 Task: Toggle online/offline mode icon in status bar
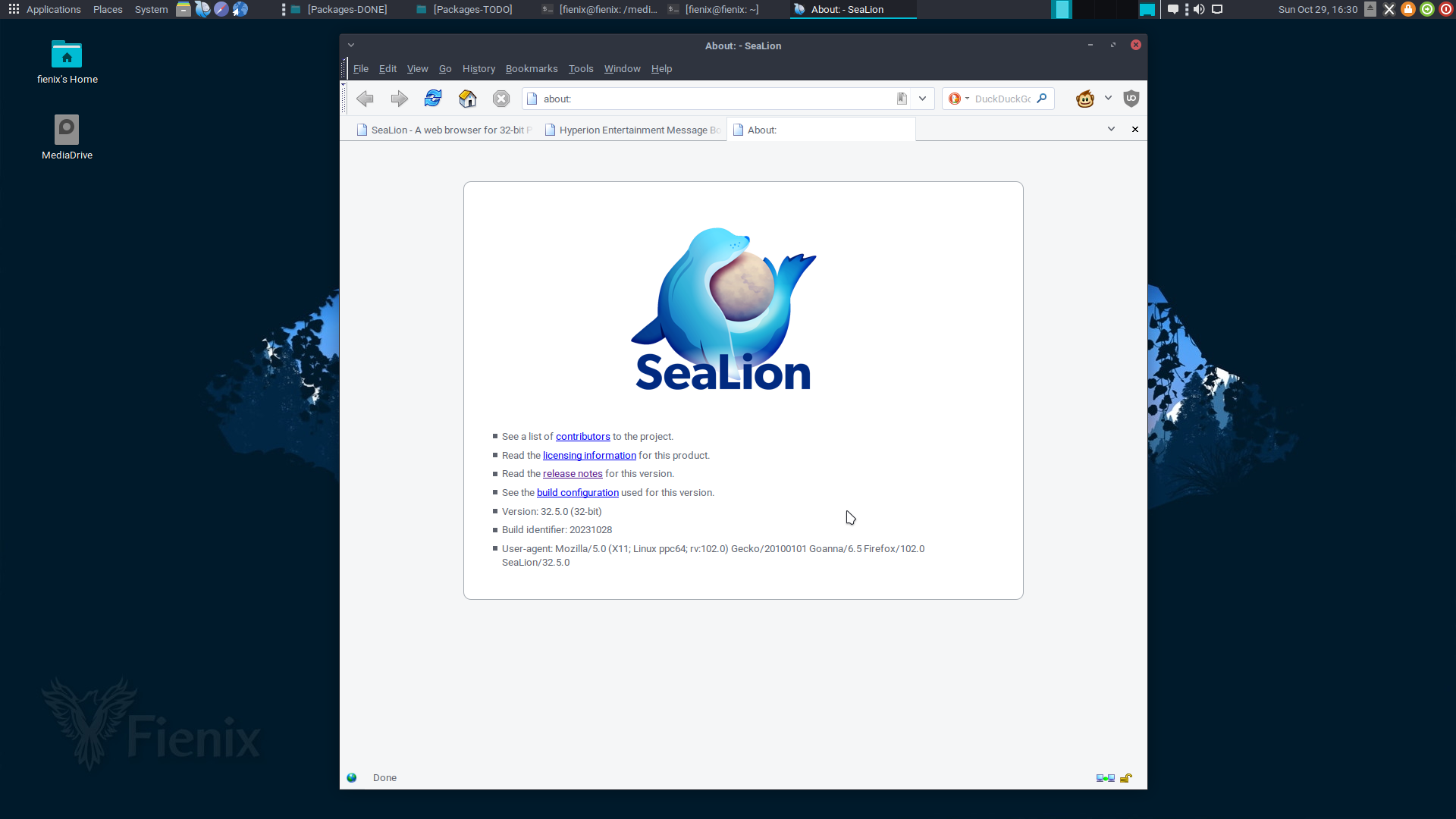(1105, 778)
